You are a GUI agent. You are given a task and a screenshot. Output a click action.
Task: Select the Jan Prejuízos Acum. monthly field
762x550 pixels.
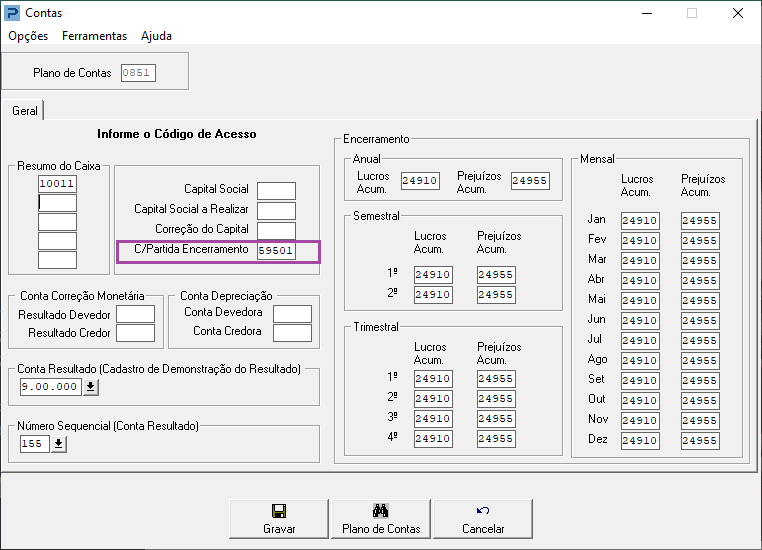coord(699,221)
